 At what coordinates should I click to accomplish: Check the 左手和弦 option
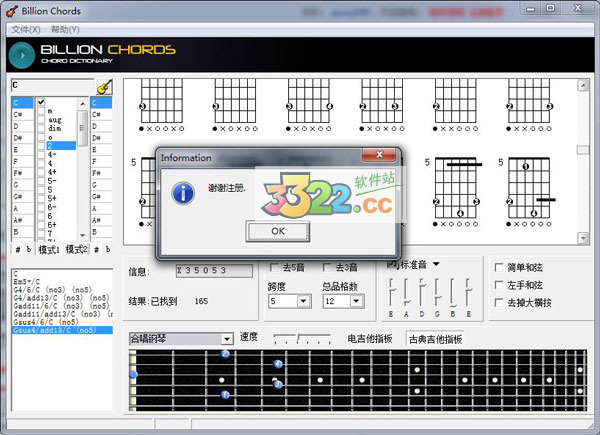point(500,284)
